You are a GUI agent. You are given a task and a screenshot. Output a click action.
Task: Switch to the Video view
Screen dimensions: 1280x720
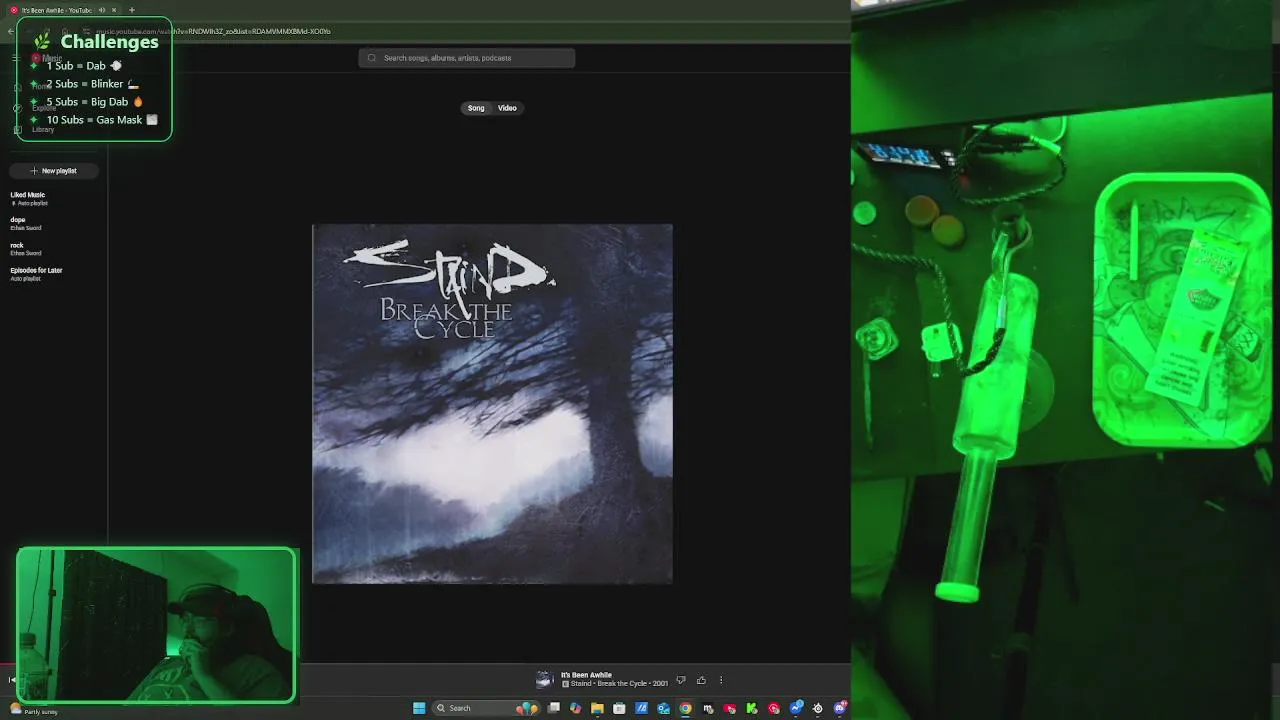[x=507, y=108]
